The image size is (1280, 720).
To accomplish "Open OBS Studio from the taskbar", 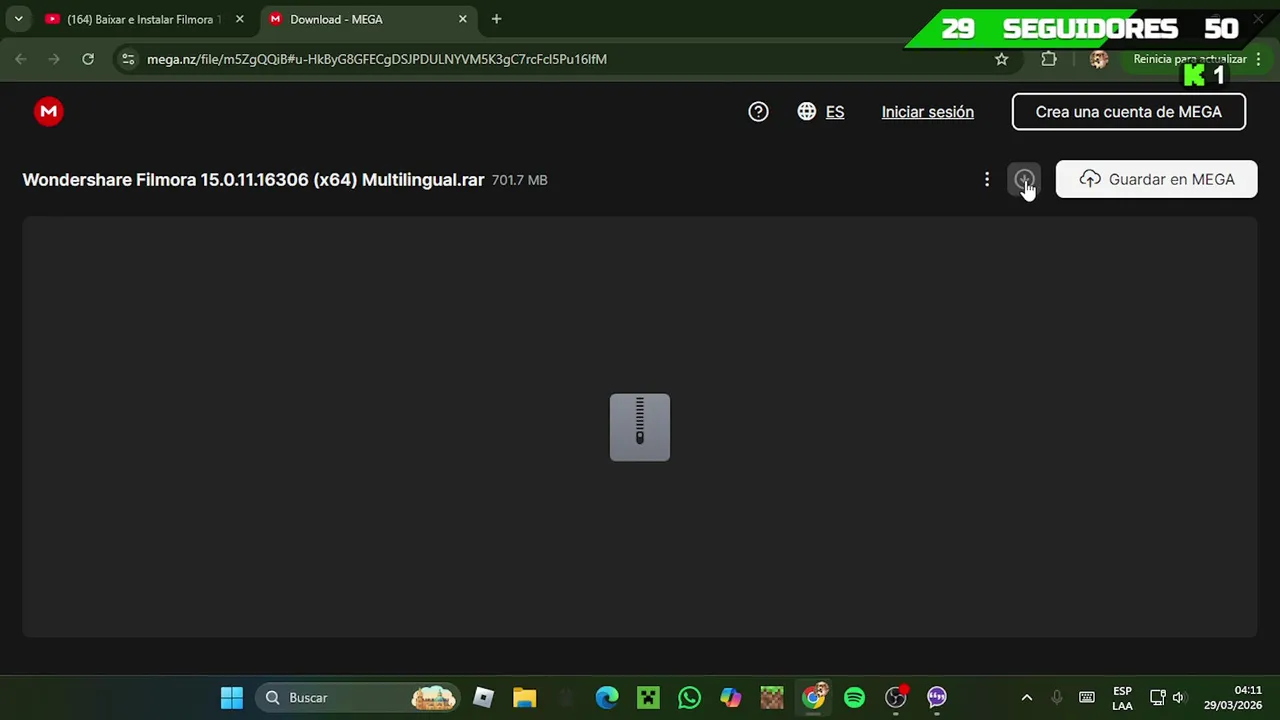I will pos(896,697).
